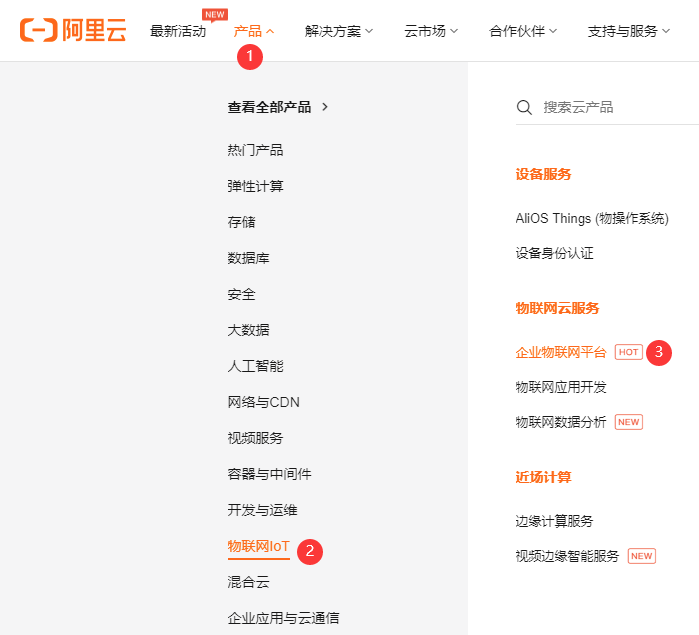Screen dimensions: 699x635
Task: Select 网络与CDN category
Action: pos(263,402)
